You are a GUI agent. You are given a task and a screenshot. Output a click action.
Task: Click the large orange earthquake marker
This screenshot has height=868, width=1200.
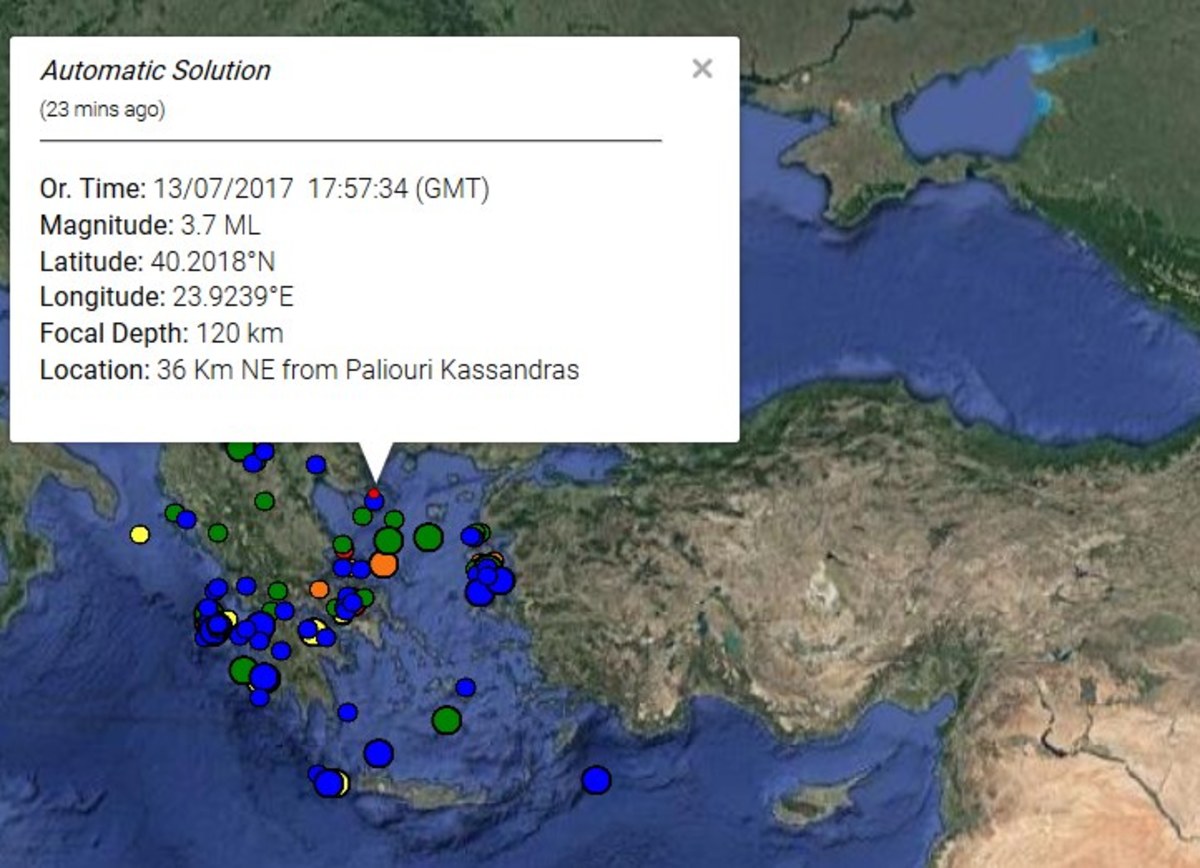point(383,564)
